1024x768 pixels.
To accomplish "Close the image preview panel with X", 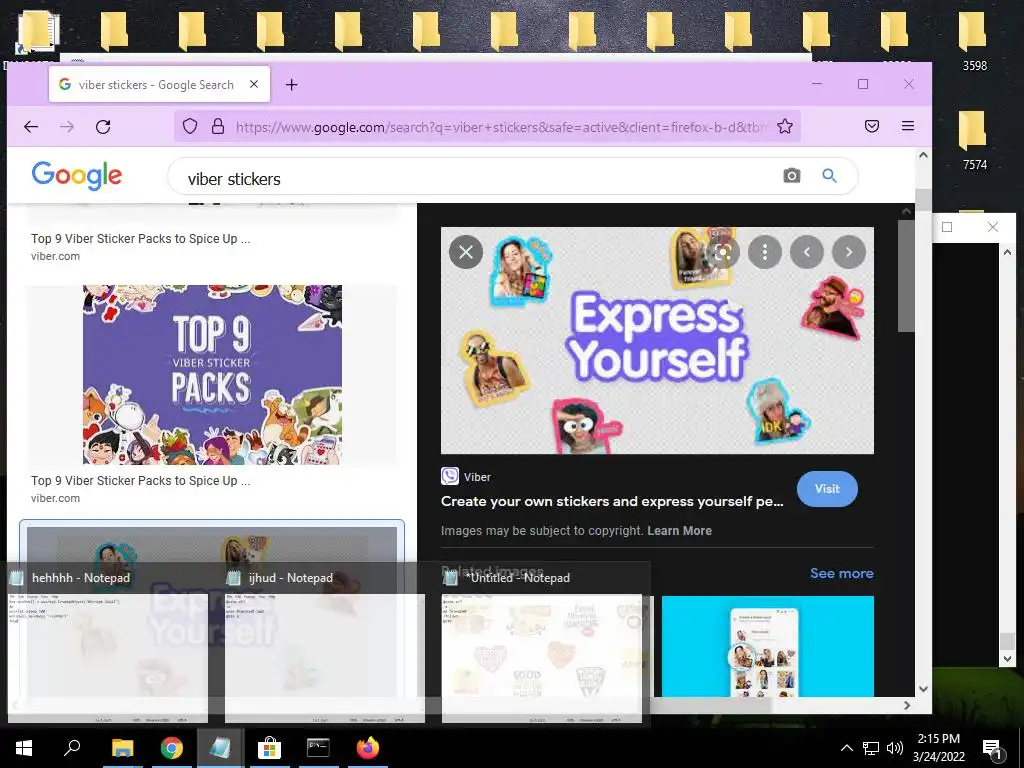I will [x=466, y=252].
